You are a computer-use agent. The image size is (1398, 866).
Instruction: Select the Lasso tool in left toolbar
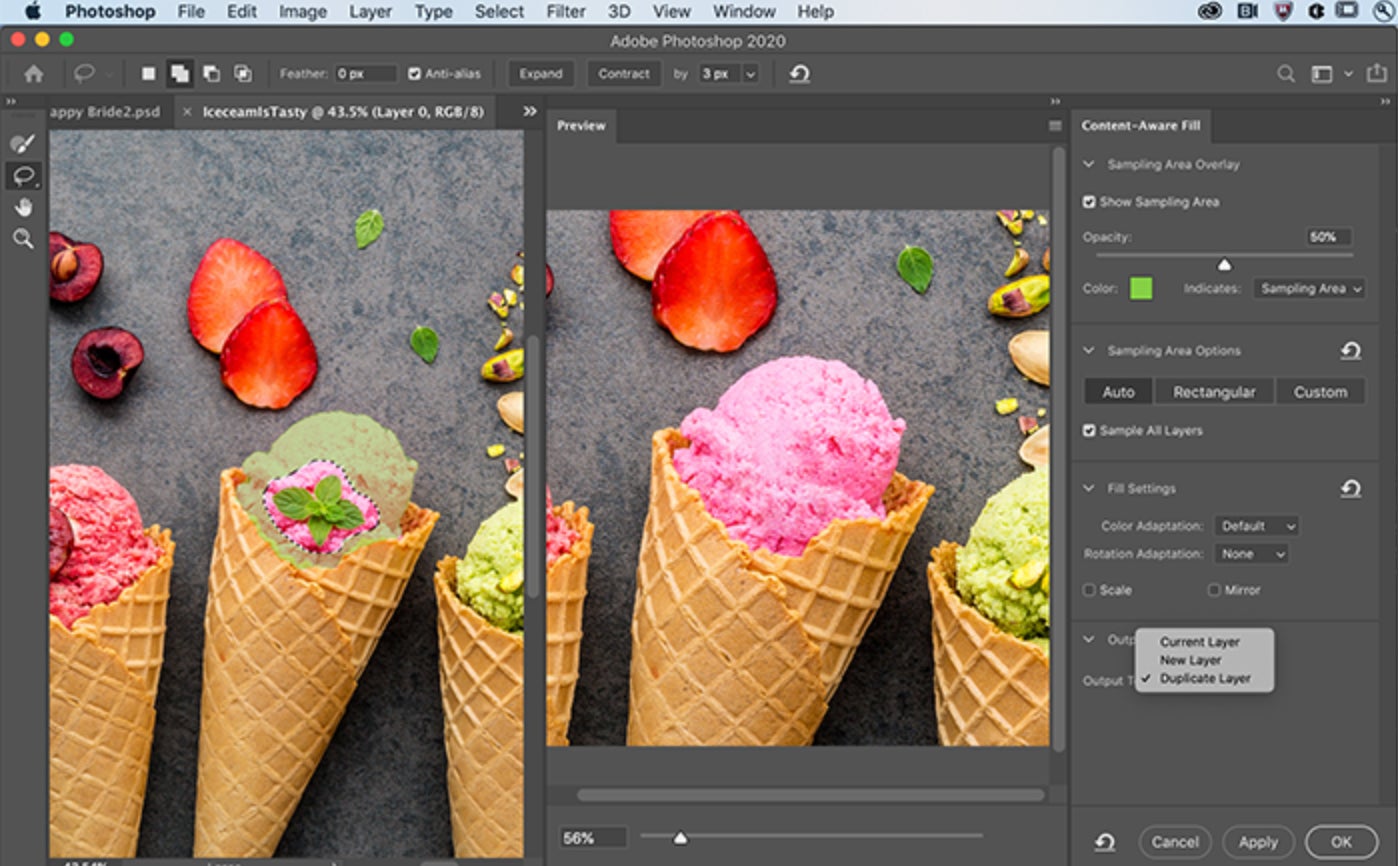click(23, 176)
